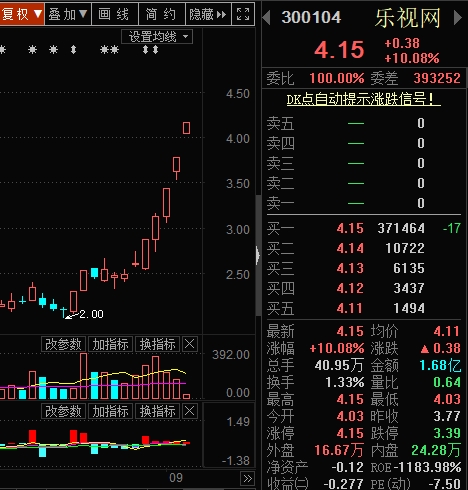Image resolution: width=468 pixels, height=490 pixels.
Task: Click the ROE value -1183.98%
Action: point(428,467)
